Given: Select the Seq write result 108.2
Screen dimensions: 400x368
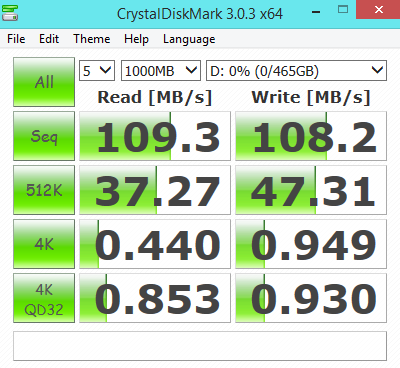Looking at the screenshot, I should click(311, 136).
